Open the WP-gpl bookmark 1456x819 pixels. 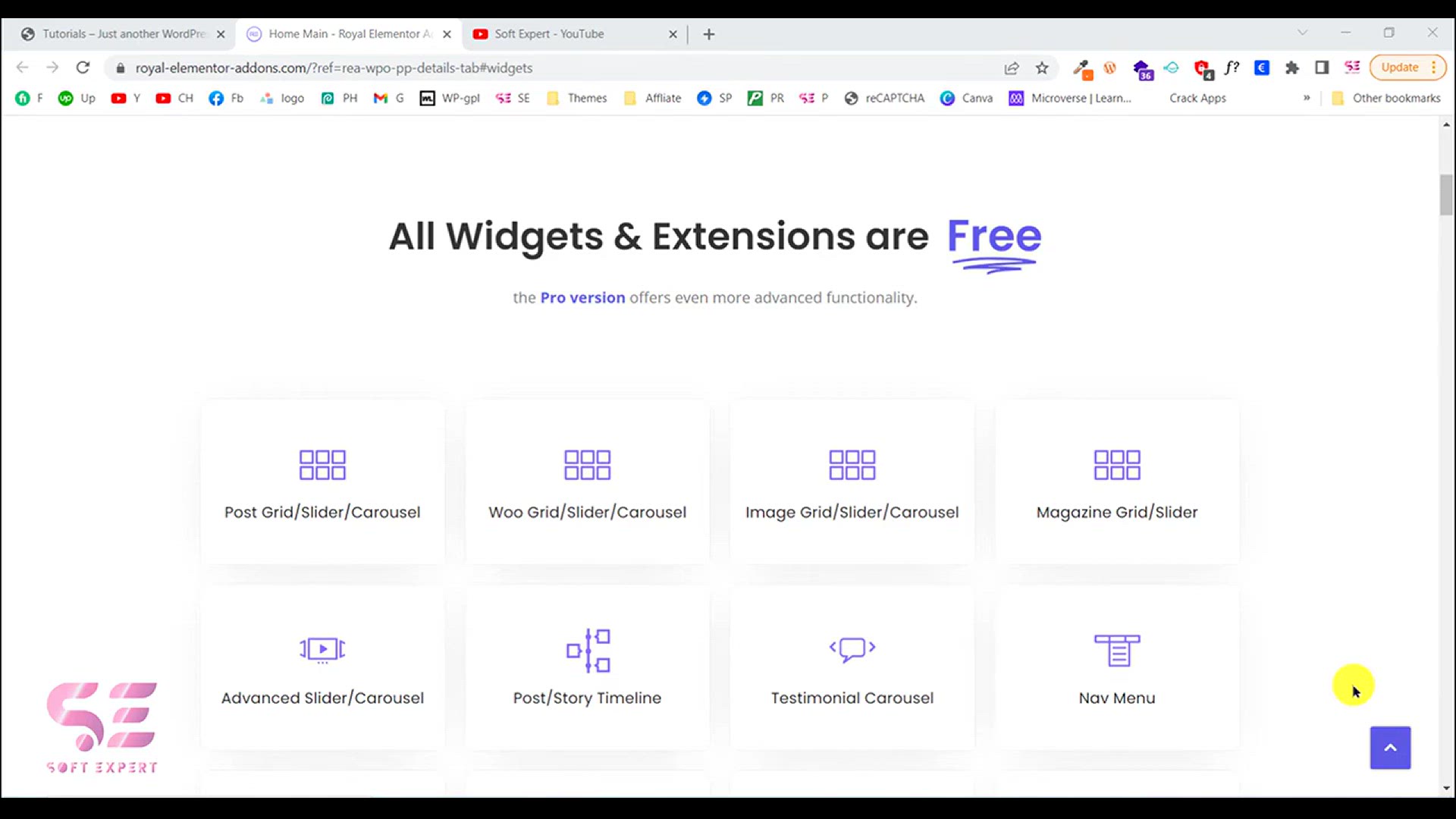coord(450,98)
